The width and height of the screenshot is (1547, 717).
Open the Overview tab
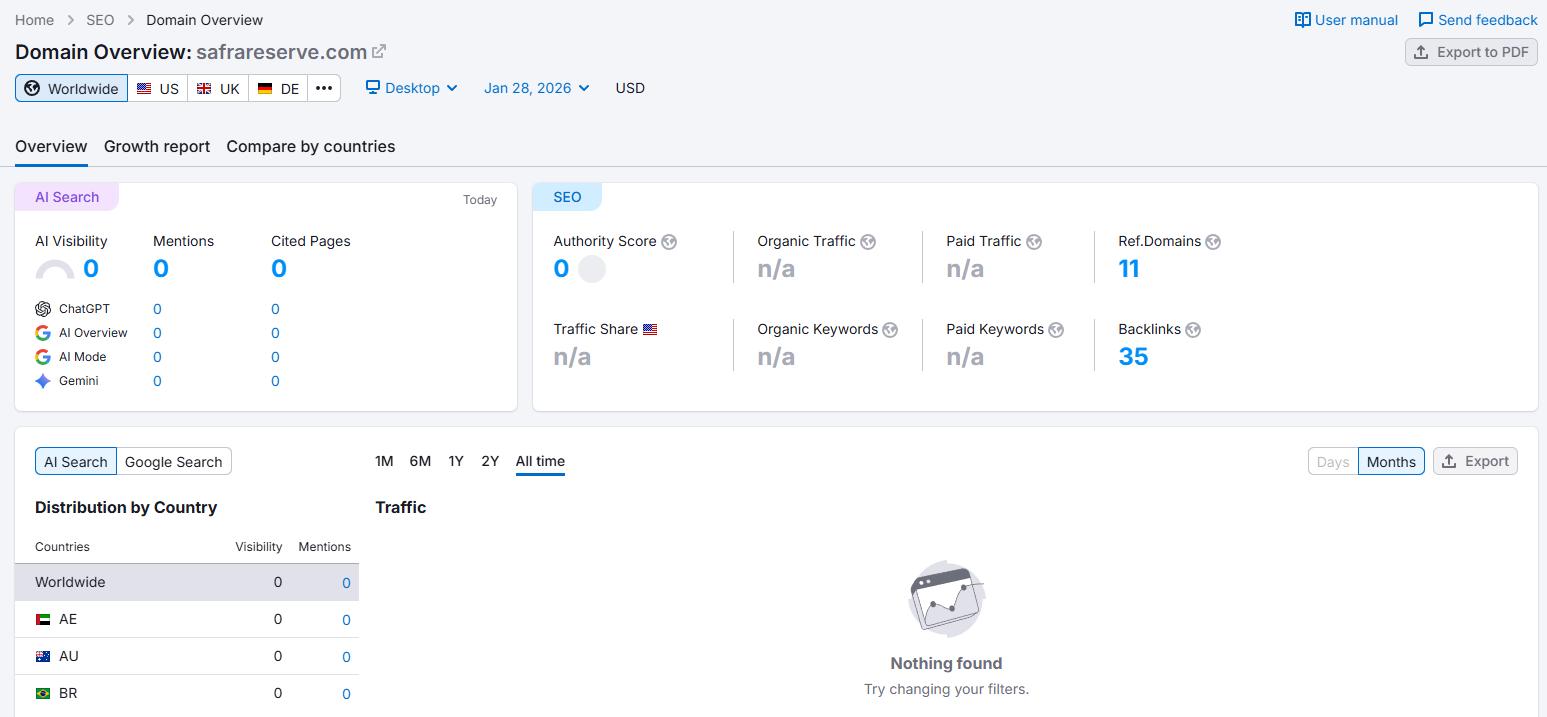coord(51,146)
